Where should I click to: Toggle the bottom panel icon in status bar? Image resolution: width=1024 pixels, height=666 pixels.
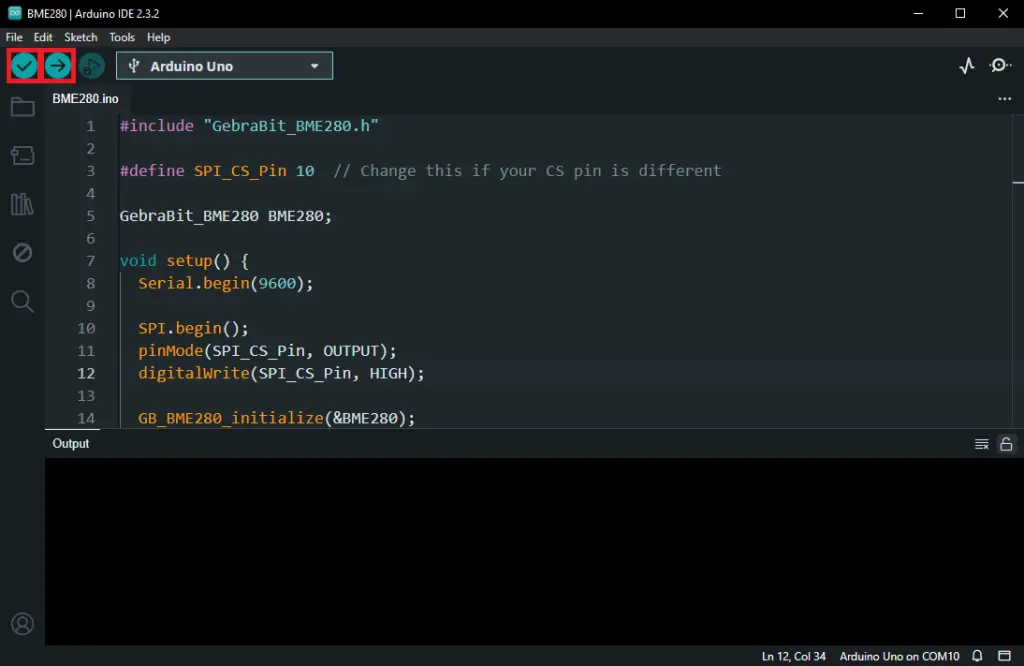(x=1004, y=656)
